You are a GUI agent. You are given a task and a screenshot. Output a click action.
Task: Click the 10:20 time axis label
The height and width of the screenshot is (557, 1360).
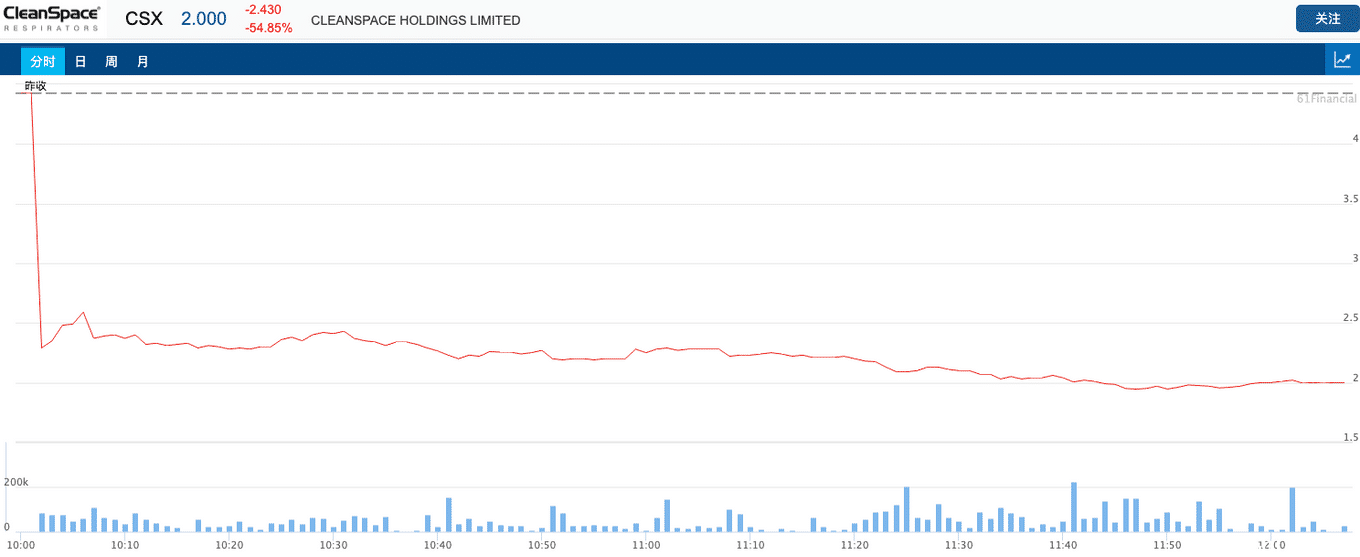229,545
